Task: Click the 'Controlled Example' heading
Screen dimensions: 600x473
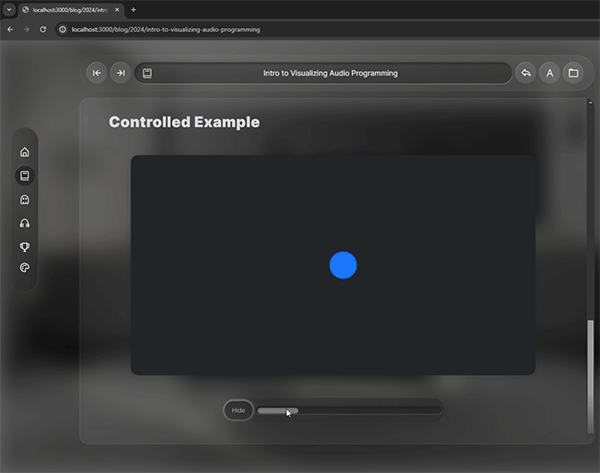Action: [x=184, y=122]
